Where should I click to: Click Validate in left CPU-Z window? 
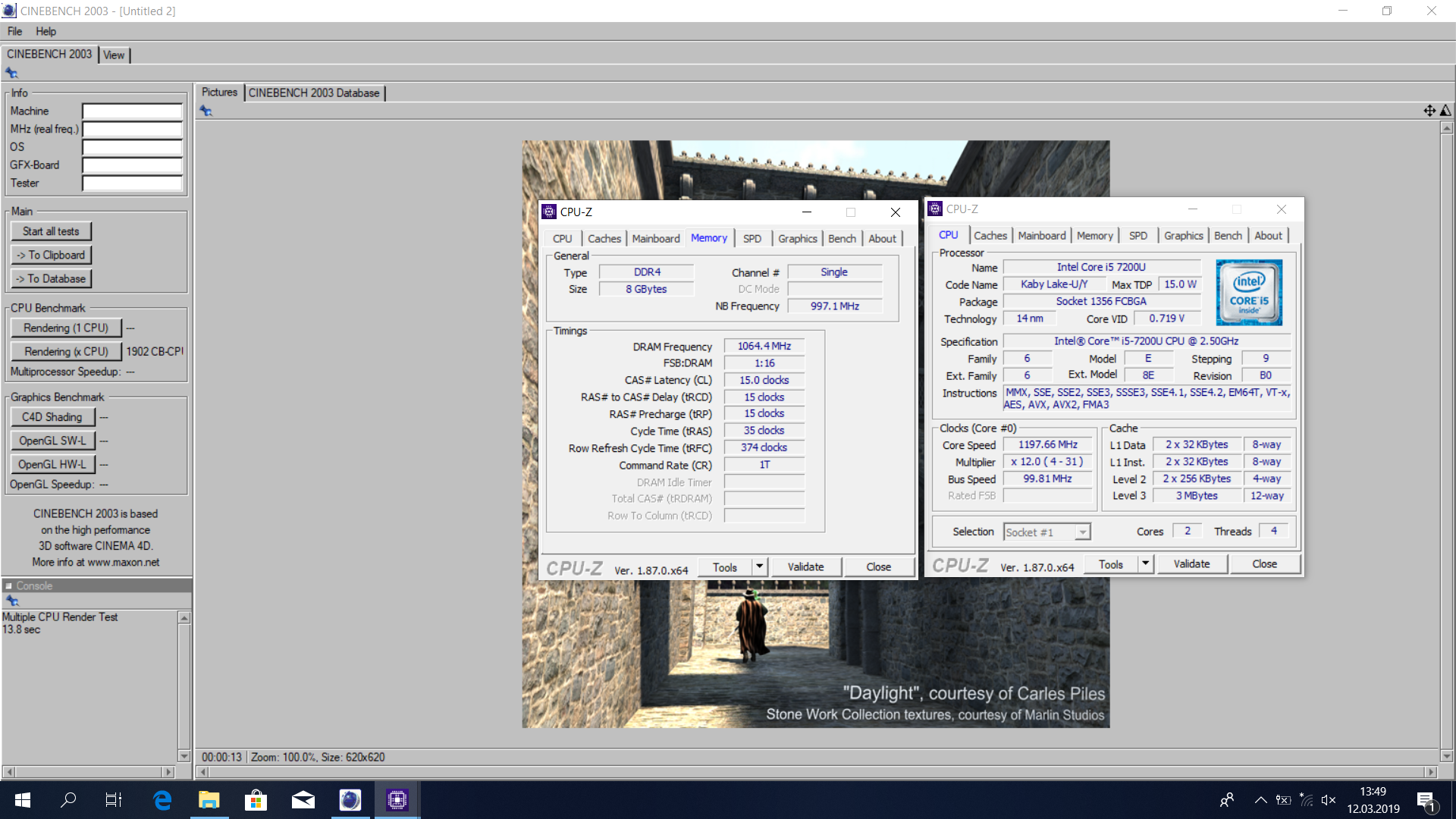point(805,566)
